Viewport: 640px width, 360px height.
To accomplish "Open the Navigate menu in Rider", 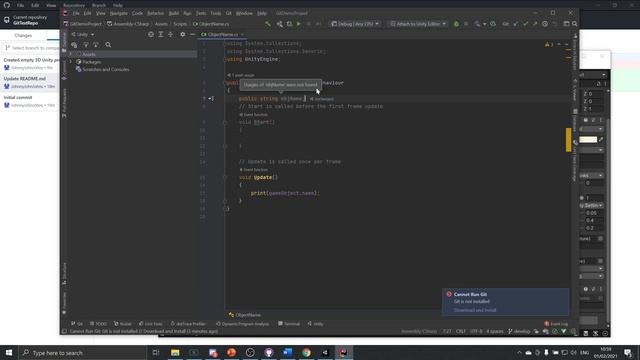I will tap(118, 13).
